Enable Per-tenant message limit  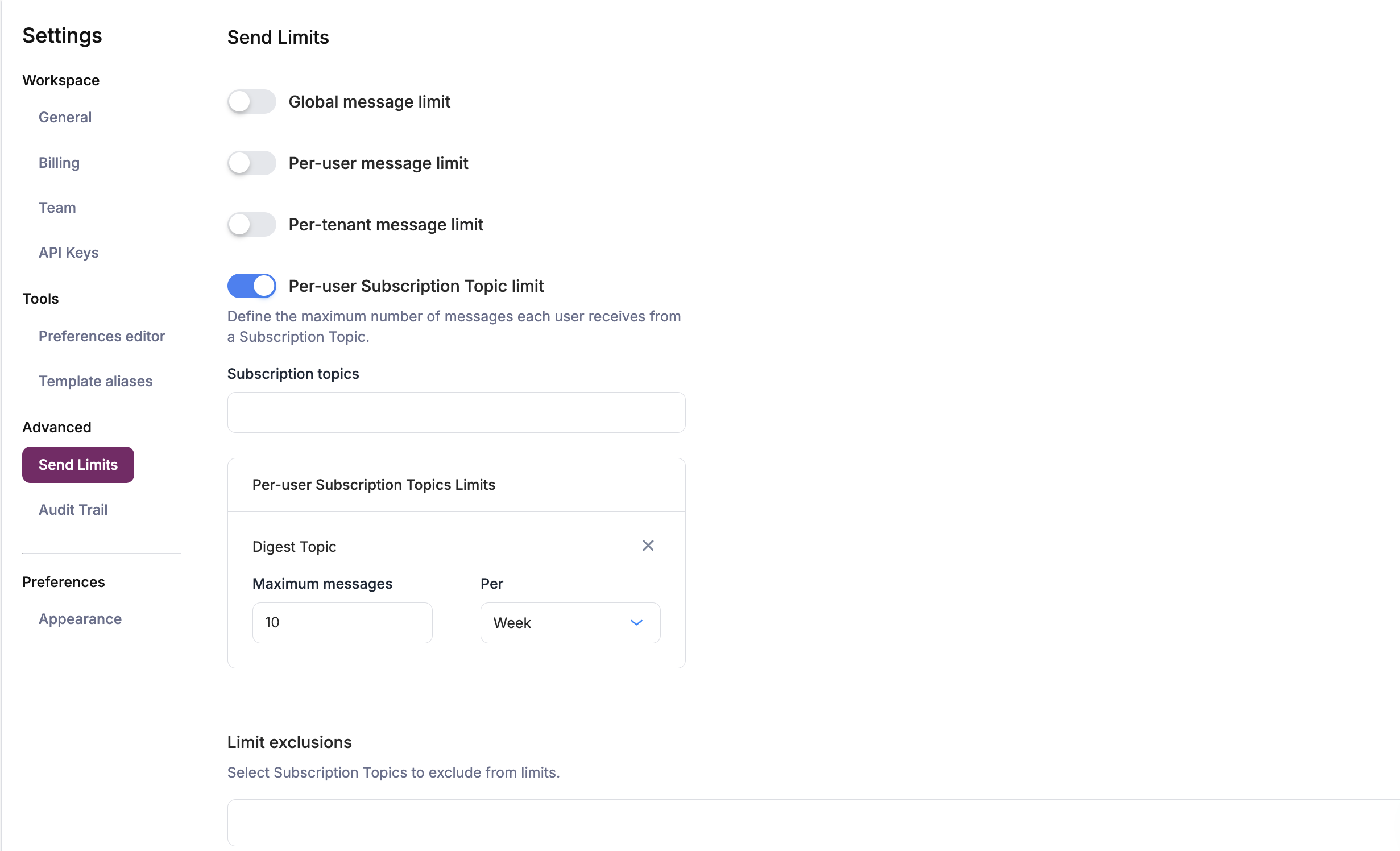251,224
